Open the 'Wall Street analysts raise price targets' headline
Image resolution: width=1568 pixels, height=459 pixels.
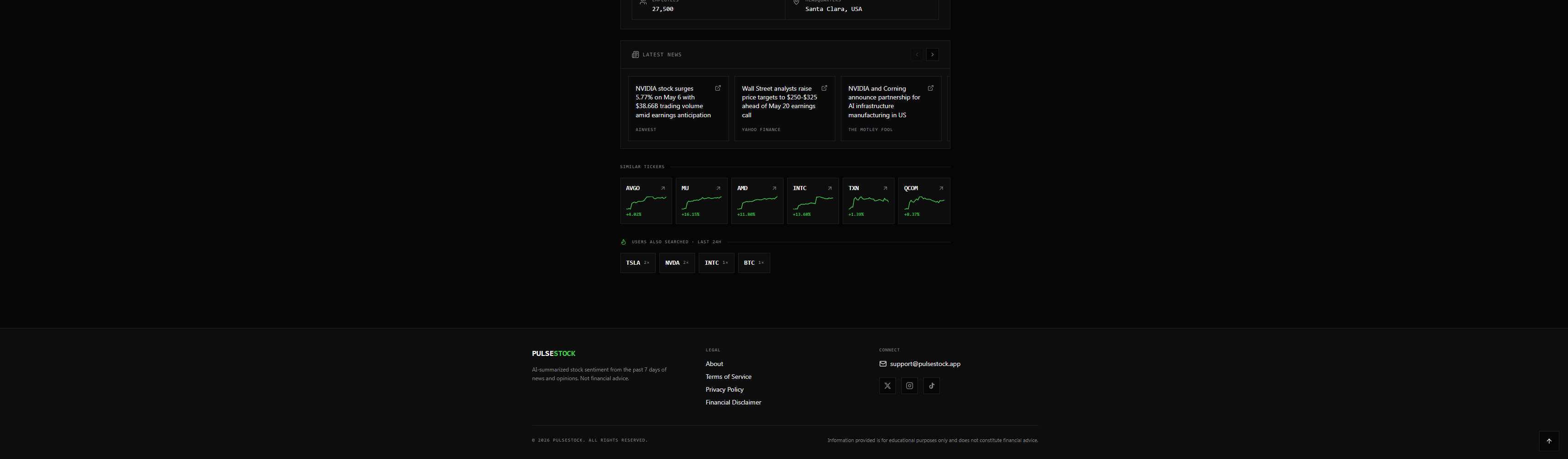pos(779,102)
